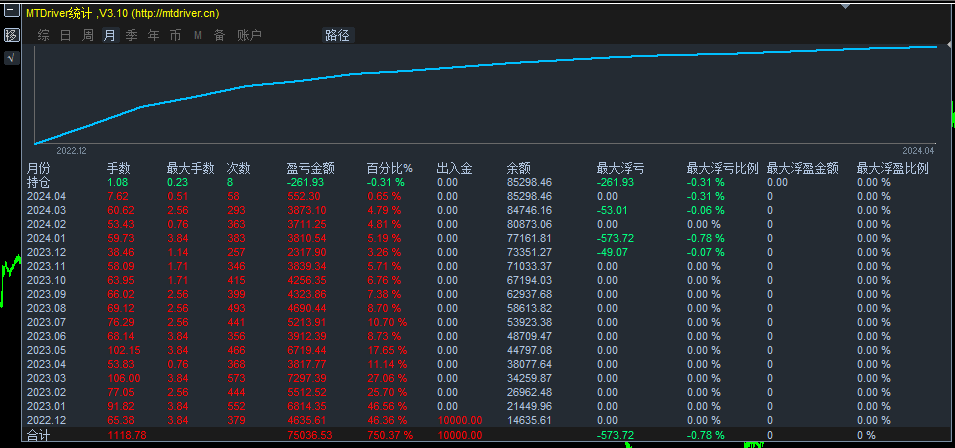Select the 2023.07 row label

point(44,322)
